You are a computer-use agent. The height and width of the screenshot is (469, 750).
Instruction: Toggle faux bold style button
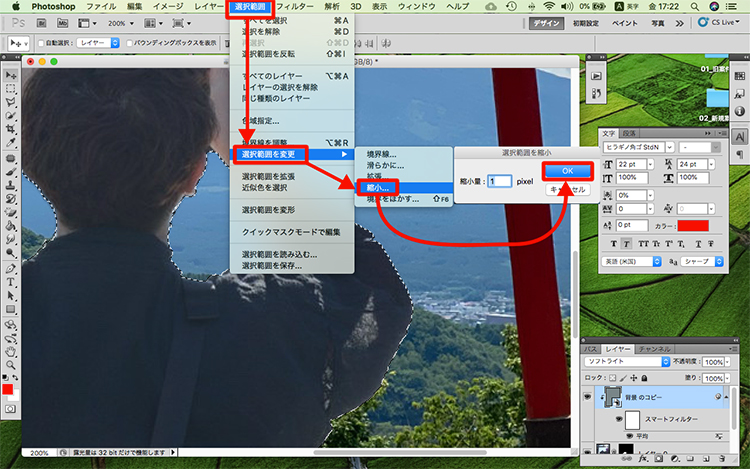tap(614, 244)
